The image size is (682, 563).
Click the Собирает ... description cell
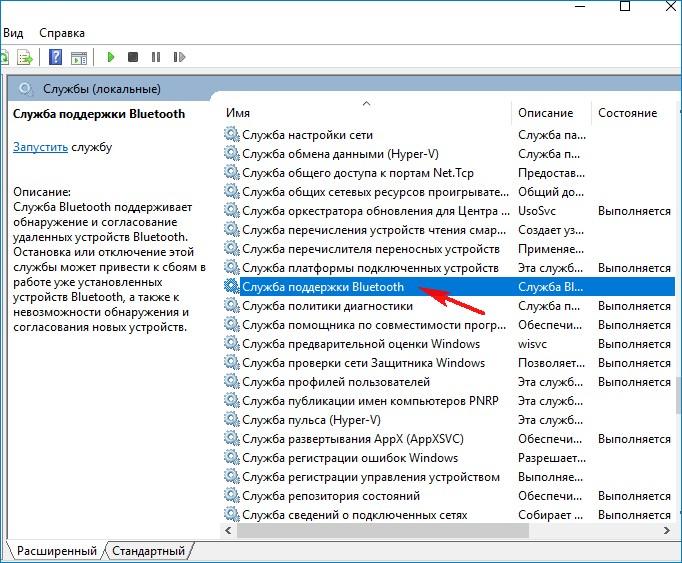[x=550, y=515]
